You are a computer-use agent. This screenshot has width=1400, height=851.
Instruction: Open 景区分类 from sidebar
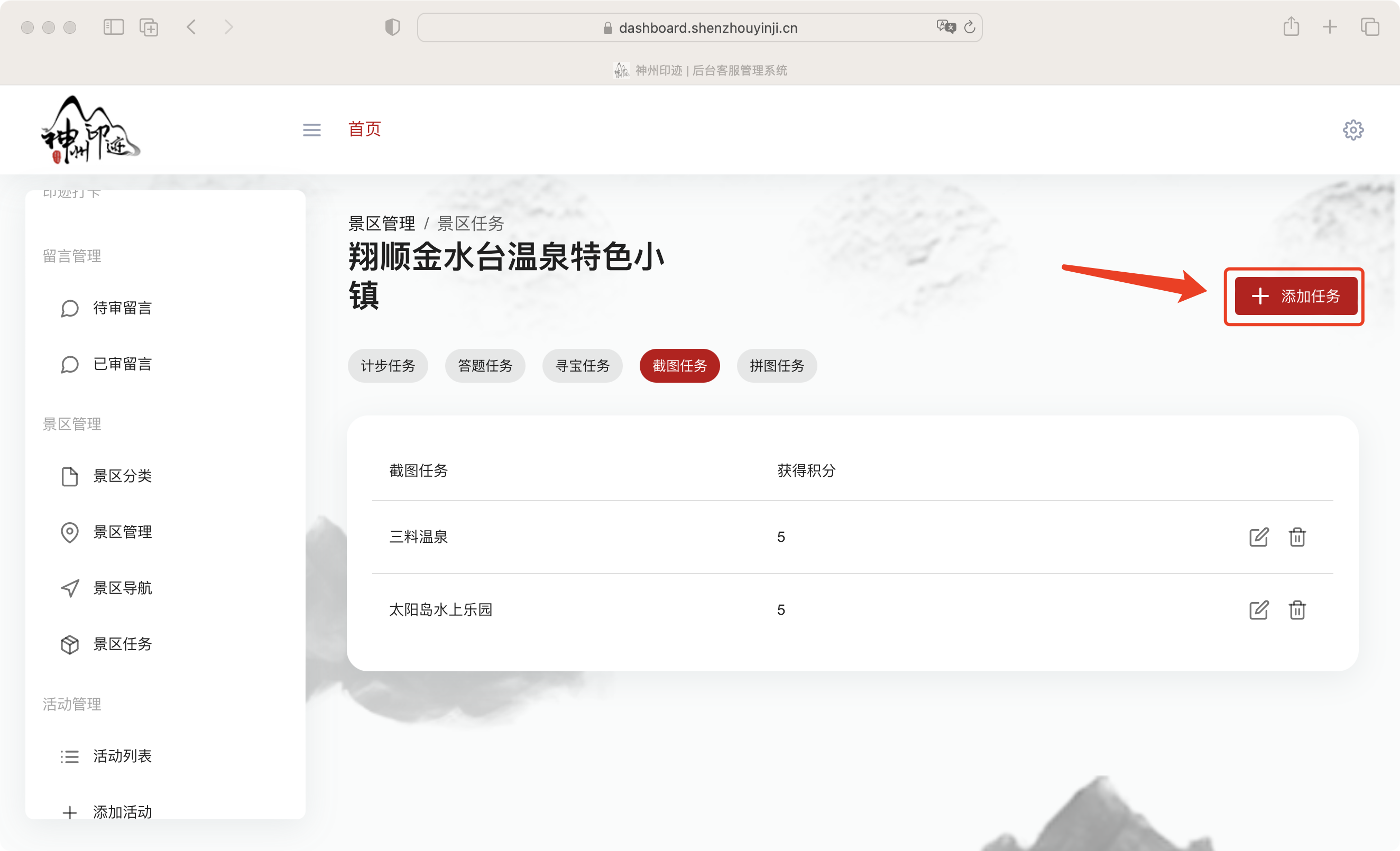(x=123, y=476)
